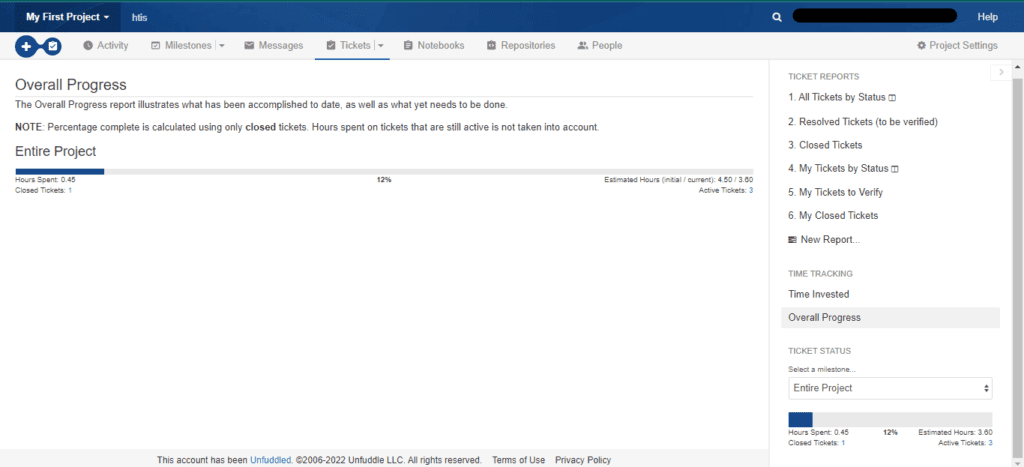Open the Closed Tickets report
Viewport: 1024px width, 467px height.
(x=825, y=145)
